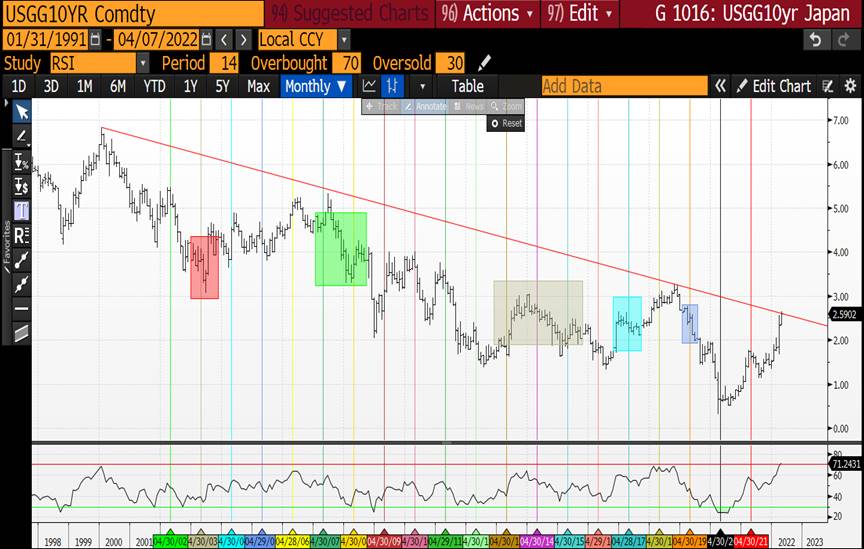
Task: Select the green shaded annotation box
Action: coord(341,249)
